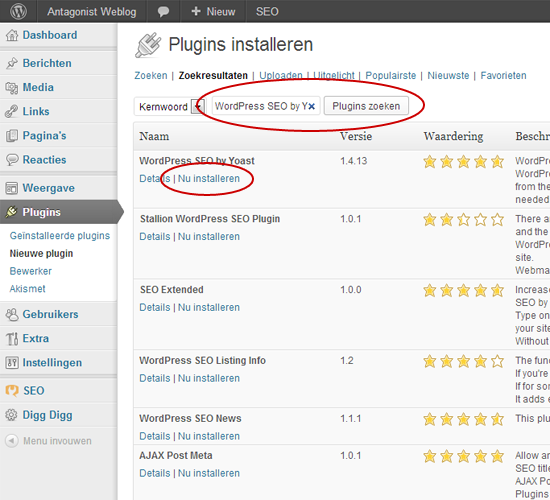Image resolution: width=550 pixels, height=500 pixels.
Task: Collapse menu with Menu invouwen arrow
Action: coord(12,441)
